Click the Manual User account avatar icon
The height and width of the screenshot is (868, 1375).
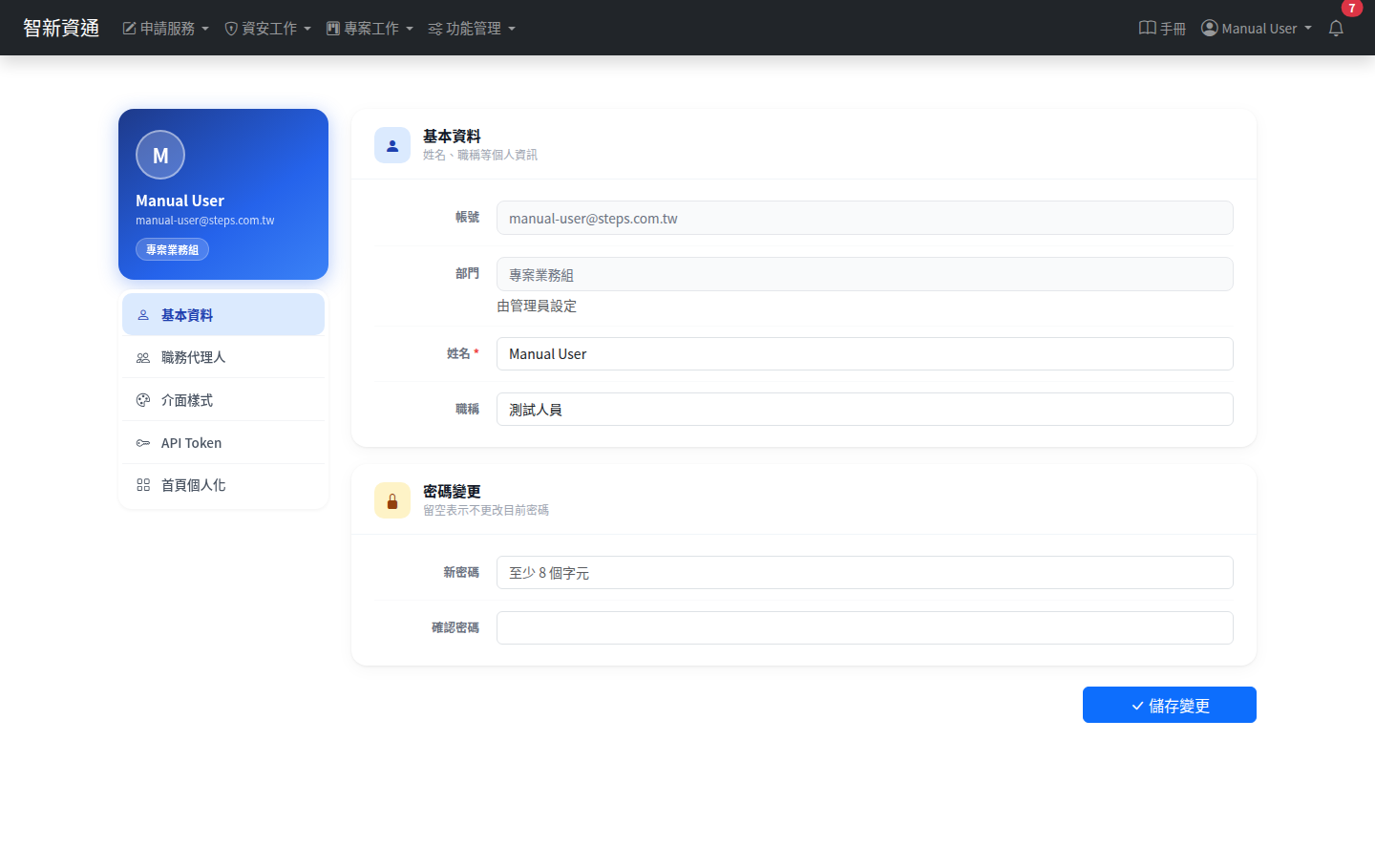(x=1210, y=28)
